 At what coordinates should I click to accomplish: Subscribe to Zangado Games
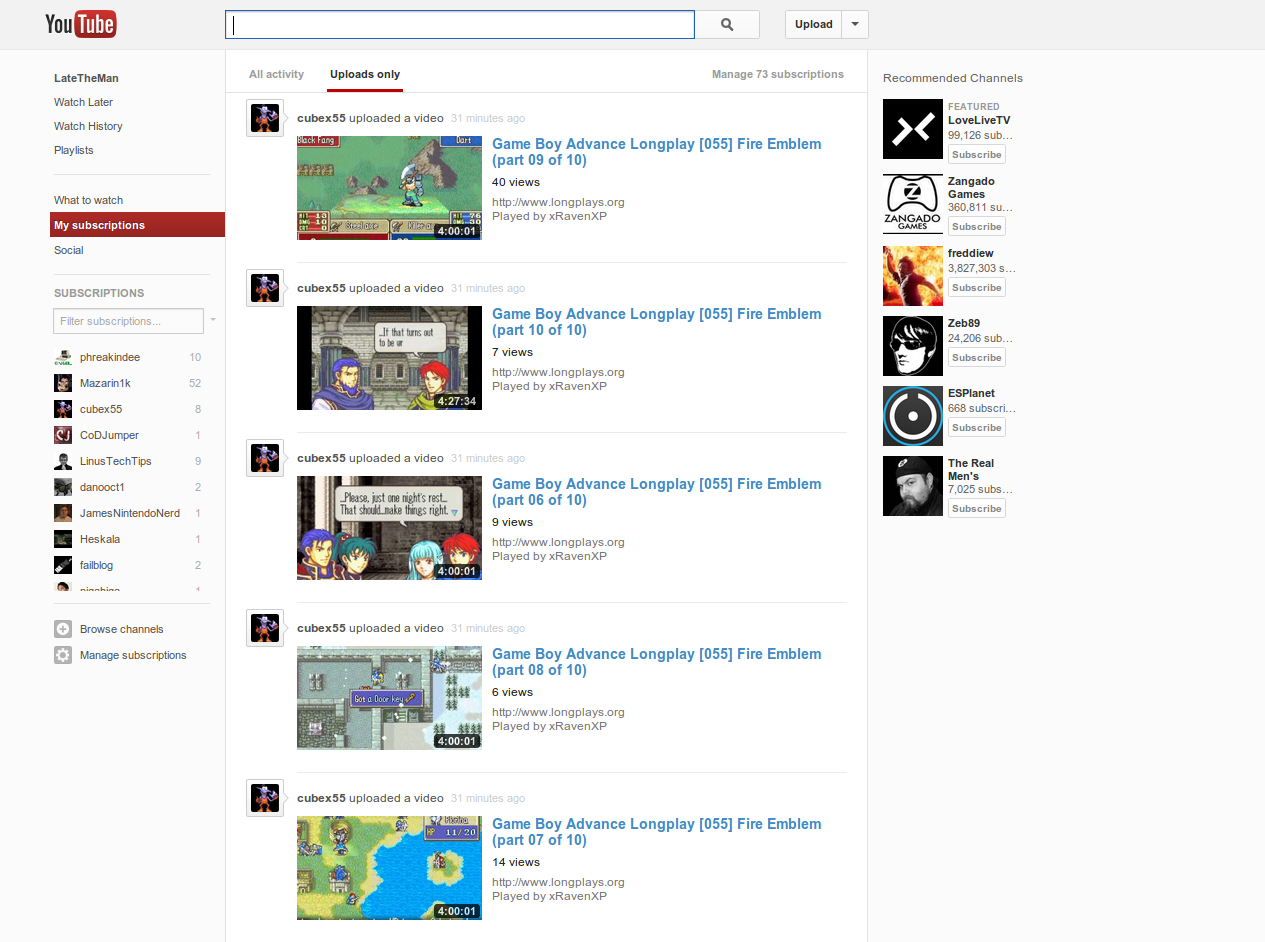click(x=977, y=226)
